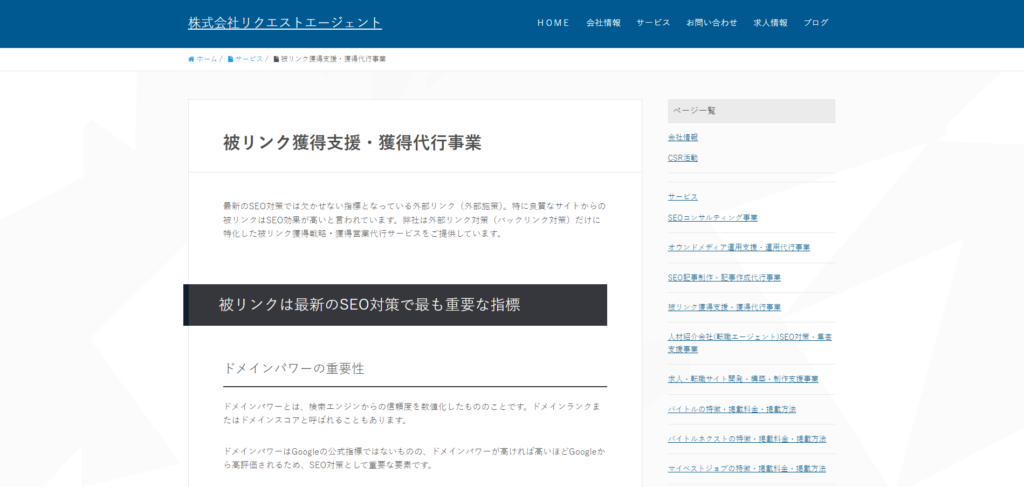Click the ホーム breadcrumb link

tap(206, 59)
